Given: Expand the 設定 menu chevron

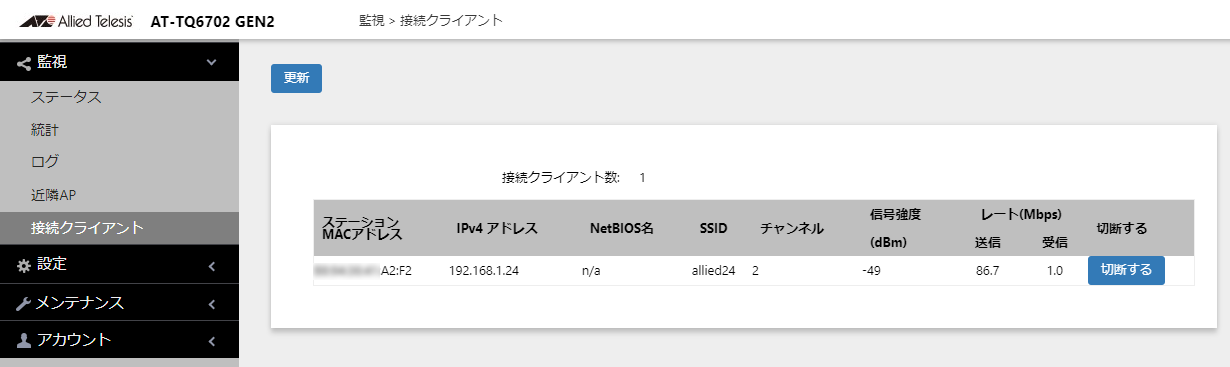Looking at the screenshot, I should coord(211,265).
